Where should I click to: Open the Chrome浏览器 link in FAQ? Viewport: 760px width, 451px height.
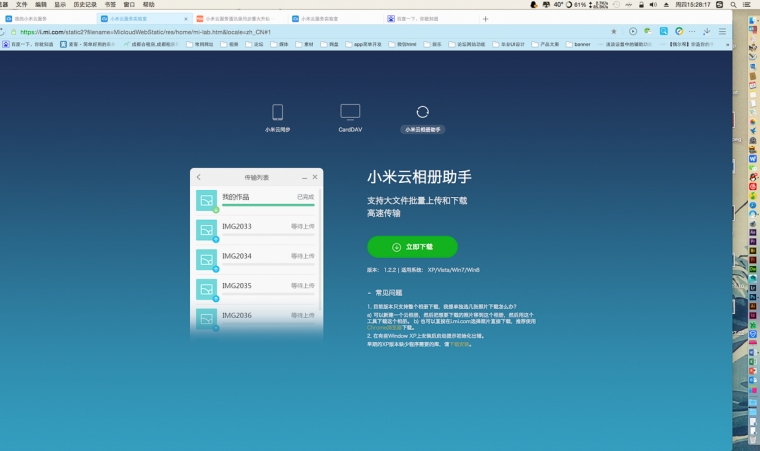(x=384, y=328)
